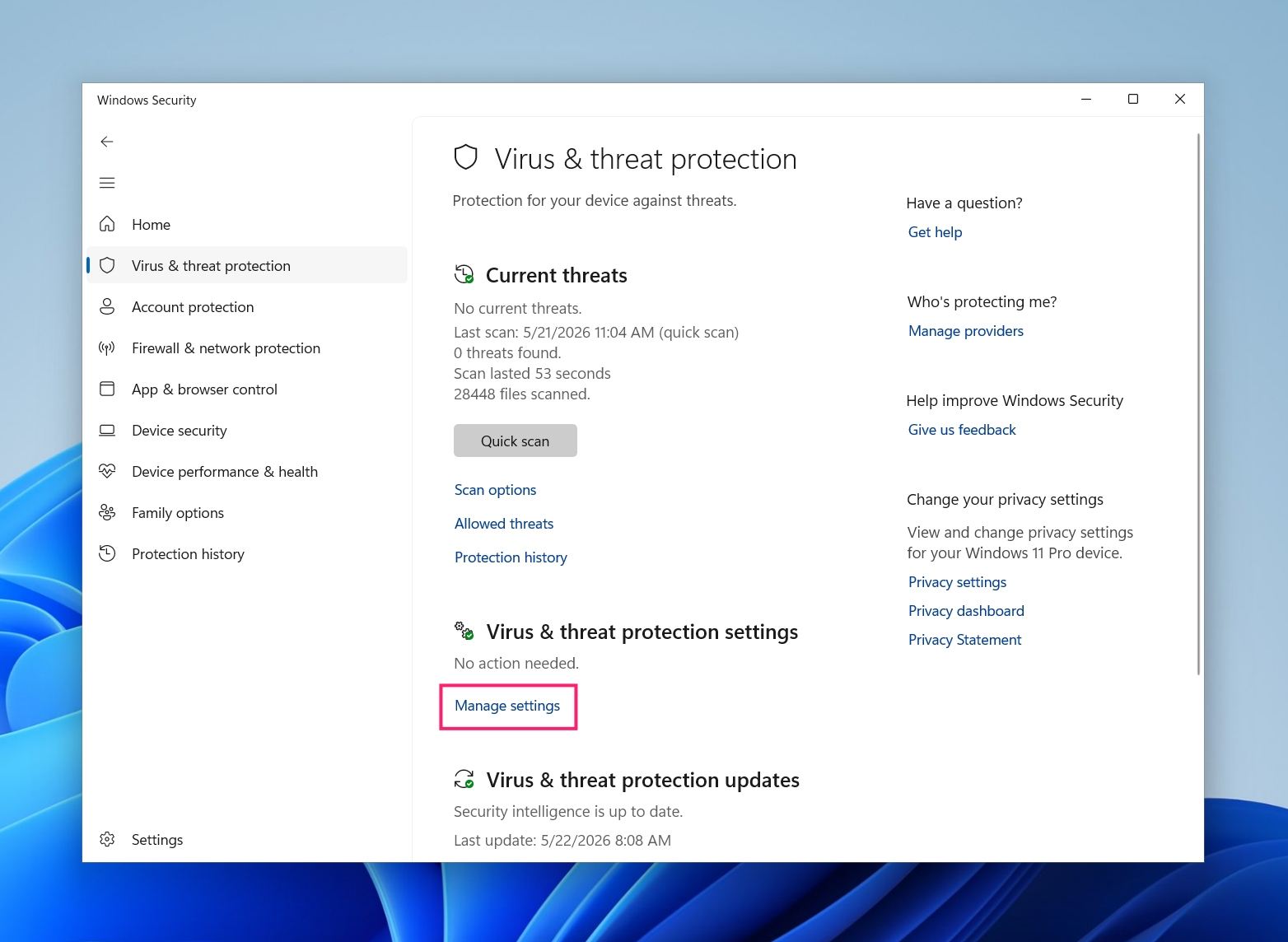
Task: Click the 'Last update: 5/22/2026 8:08 AM' text
Action: click(562, 841)
